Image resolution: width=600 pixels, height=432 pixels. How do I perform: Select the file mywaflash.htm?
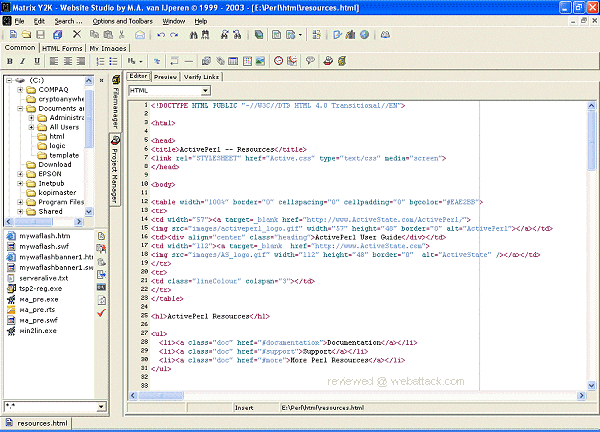point(45,236)
